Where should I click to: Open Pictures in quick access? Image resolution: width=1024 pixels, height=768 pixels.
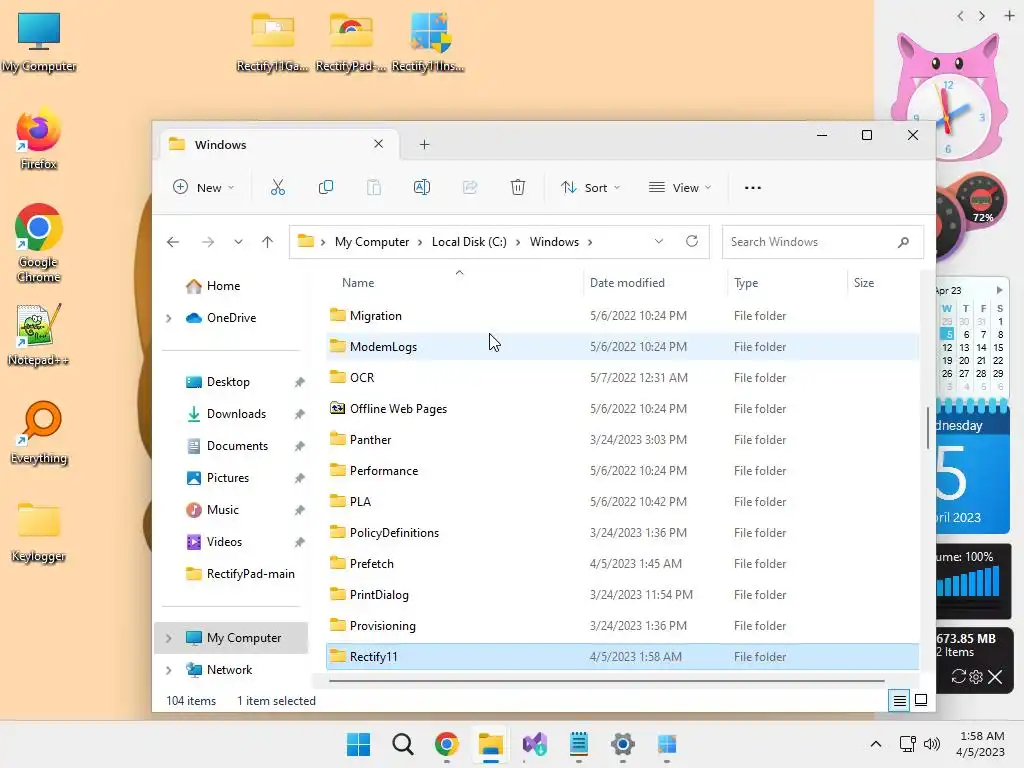click(x=228, y=478)
